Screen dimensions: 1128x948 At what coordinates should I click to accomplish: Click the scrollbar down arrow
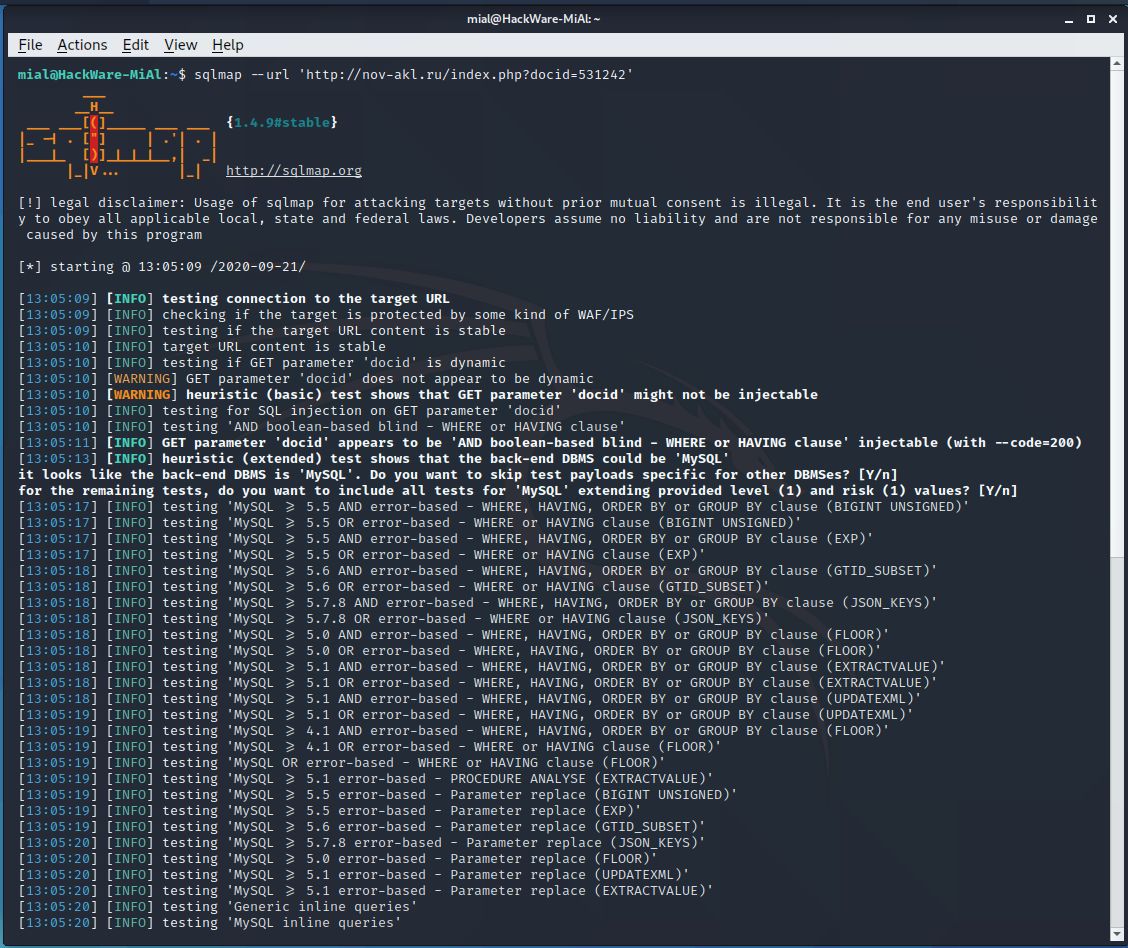tap(1116, 934)
